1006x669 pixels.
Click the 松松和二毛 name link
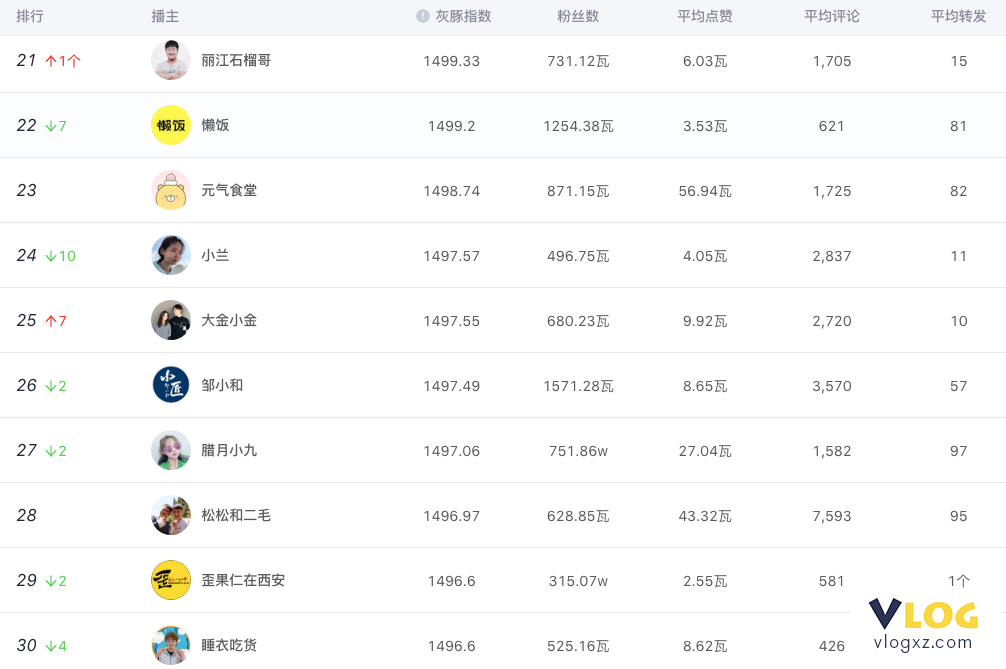tap(236, 515)
